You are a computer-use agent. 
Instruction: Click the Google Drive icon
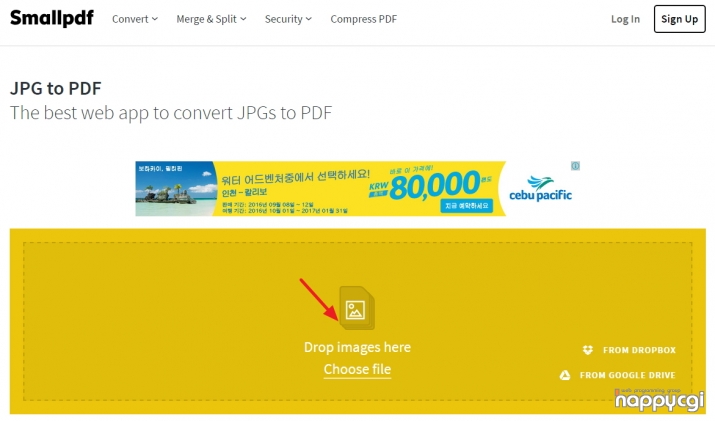(x=565, y=375)
